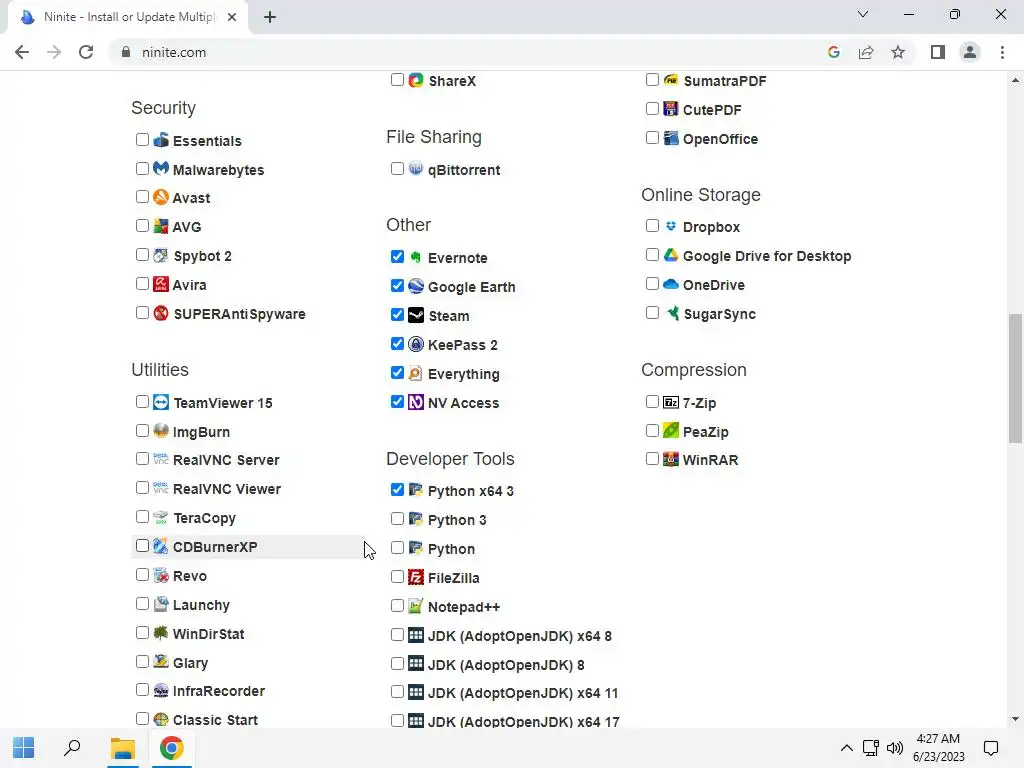Bookmark this page with the star icon

point(898,52)
